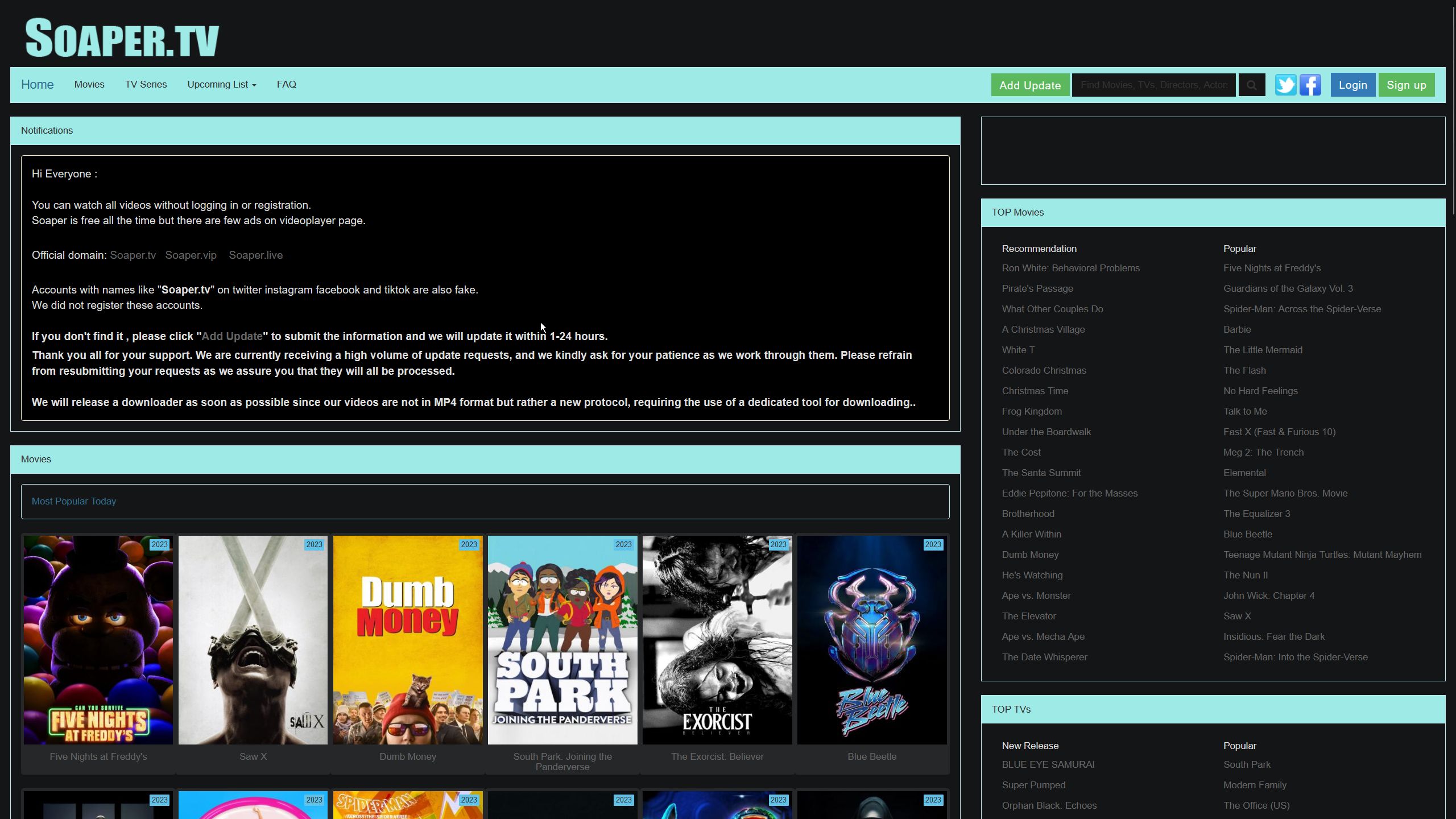This screenshot has width=1456, height=819.
Task: Switch to the Recommendation tab
Action: click(x=1039, y=248)
